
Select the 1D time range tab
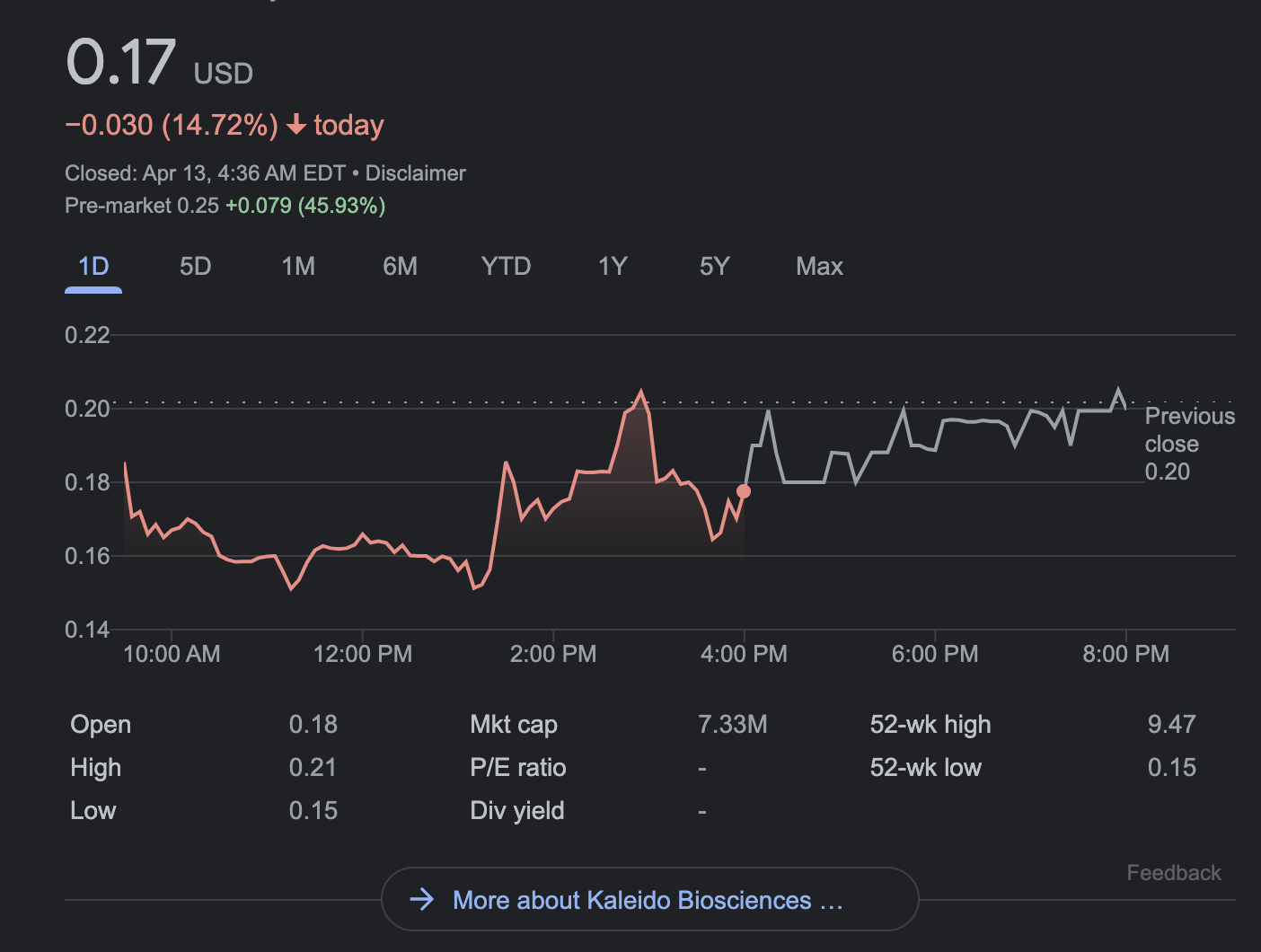(x=93, y=267)
